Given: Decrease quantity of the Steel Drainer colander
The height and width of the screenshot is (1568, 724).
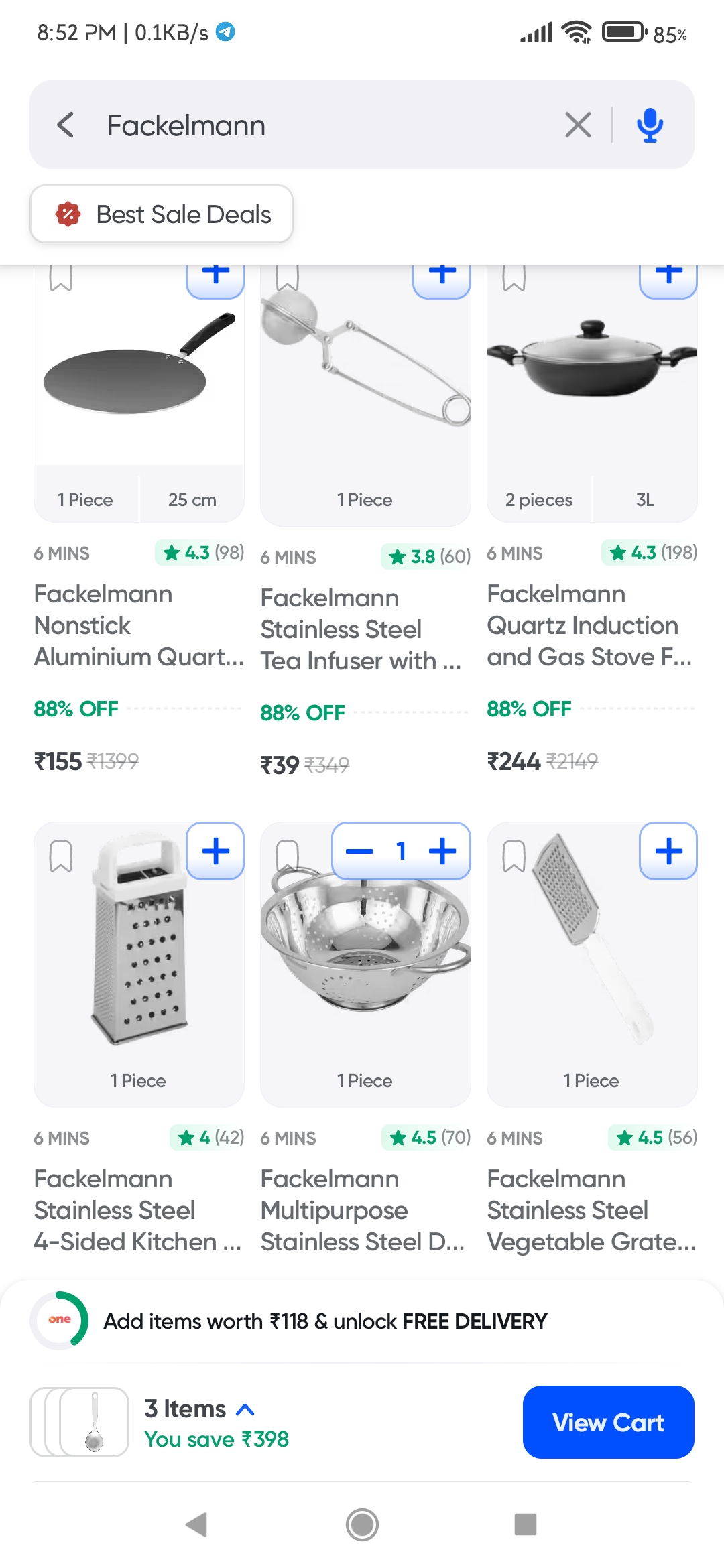Looking at the screenshot, I should click(359, 850).
